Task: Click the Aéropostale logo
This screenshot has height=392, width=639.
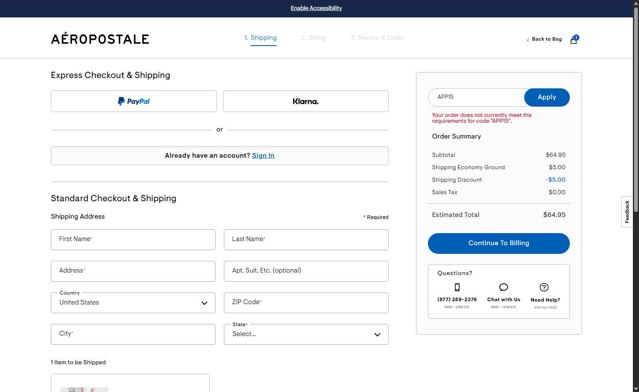Action: point(100,39)
